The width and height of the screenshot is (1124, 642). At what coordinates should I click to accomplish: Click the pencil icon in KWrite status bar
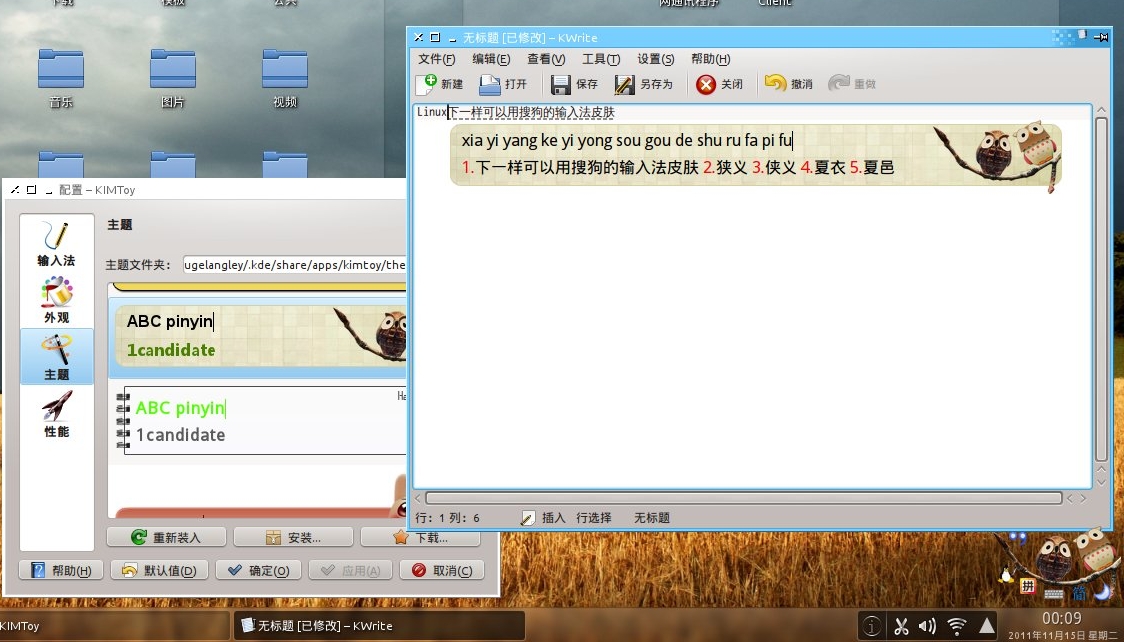tap(528, 517)
